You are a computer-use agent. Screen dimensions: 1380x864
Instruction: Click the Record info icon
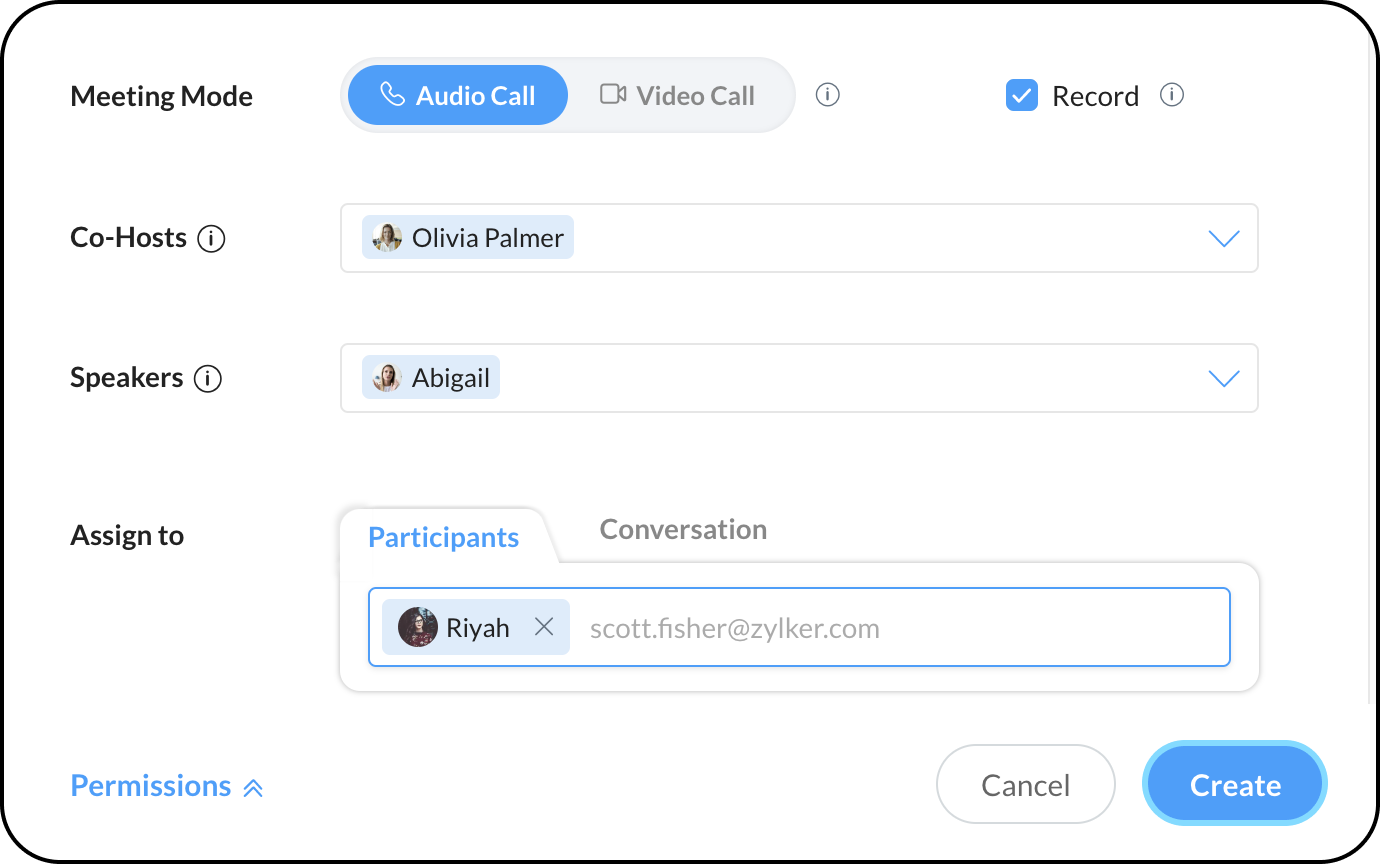click(x=1171, y=95)
